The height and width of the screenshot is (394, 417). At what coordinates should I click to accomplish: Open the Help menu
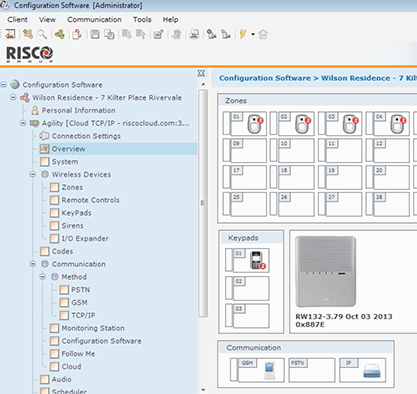pyautogui.click(x=170, y=20)
